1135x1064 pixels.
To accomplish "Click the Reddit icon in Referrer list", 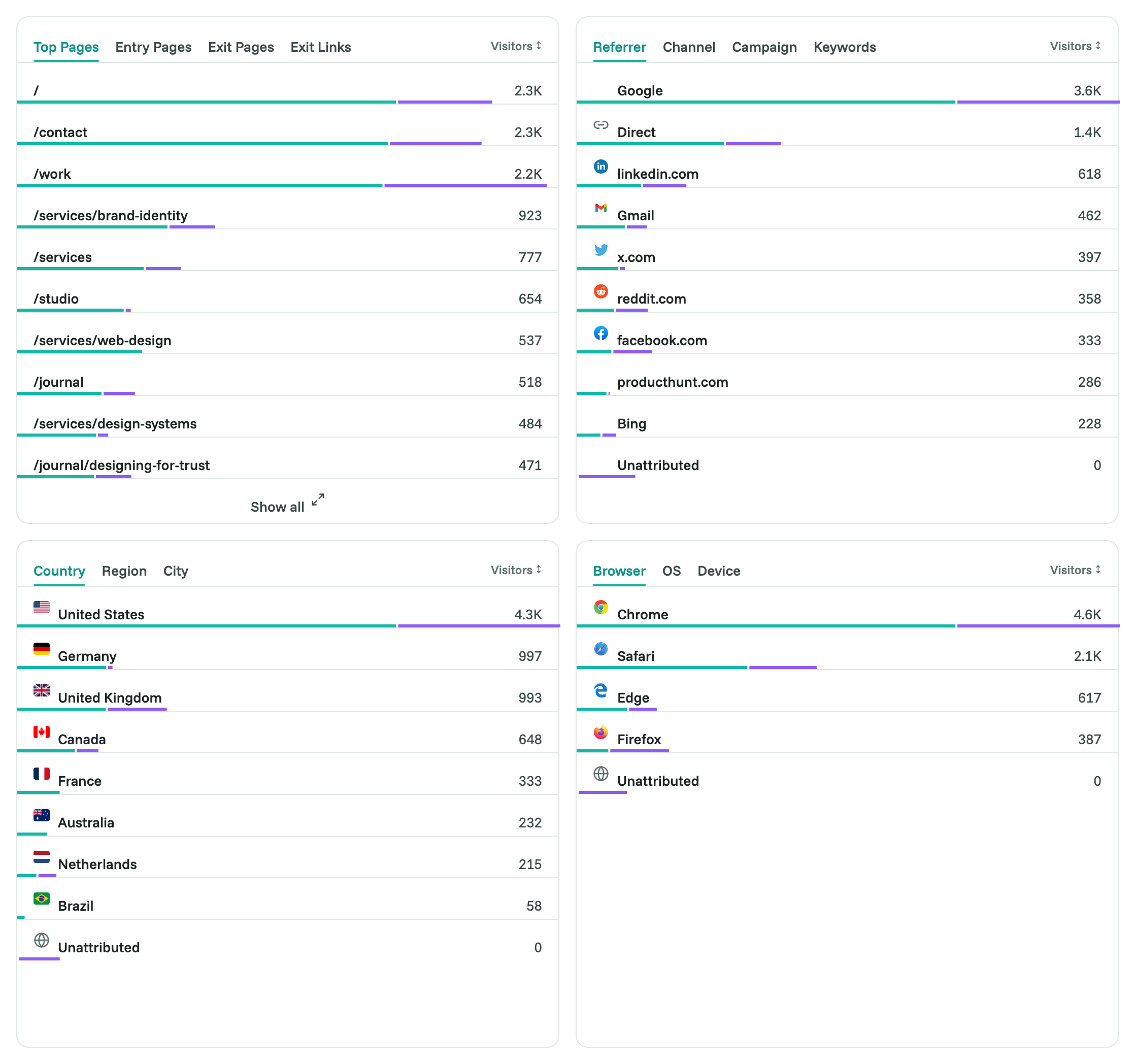I will click(x=600, y=291).
